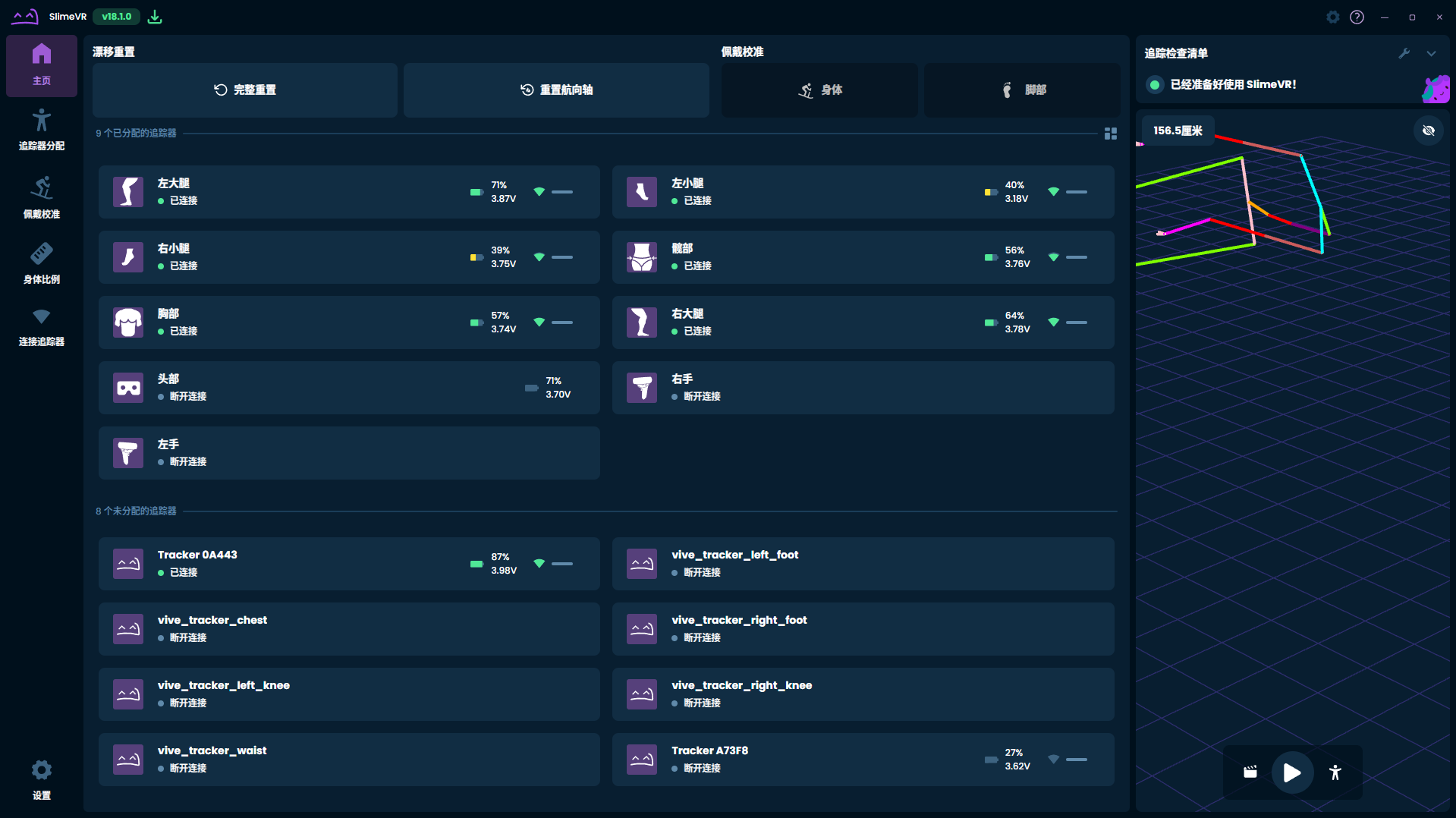Collapse the 追踪检查清单 panel chevron
Viewport: 1456px width, 818px height.
click(x=1431, y=53)
